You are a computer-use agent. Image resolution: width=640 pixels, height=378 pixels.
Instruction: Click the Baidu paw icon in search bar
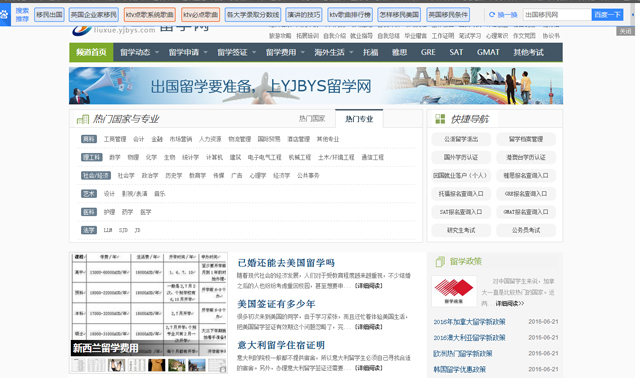pyautogui.click(x=4, y=15)
